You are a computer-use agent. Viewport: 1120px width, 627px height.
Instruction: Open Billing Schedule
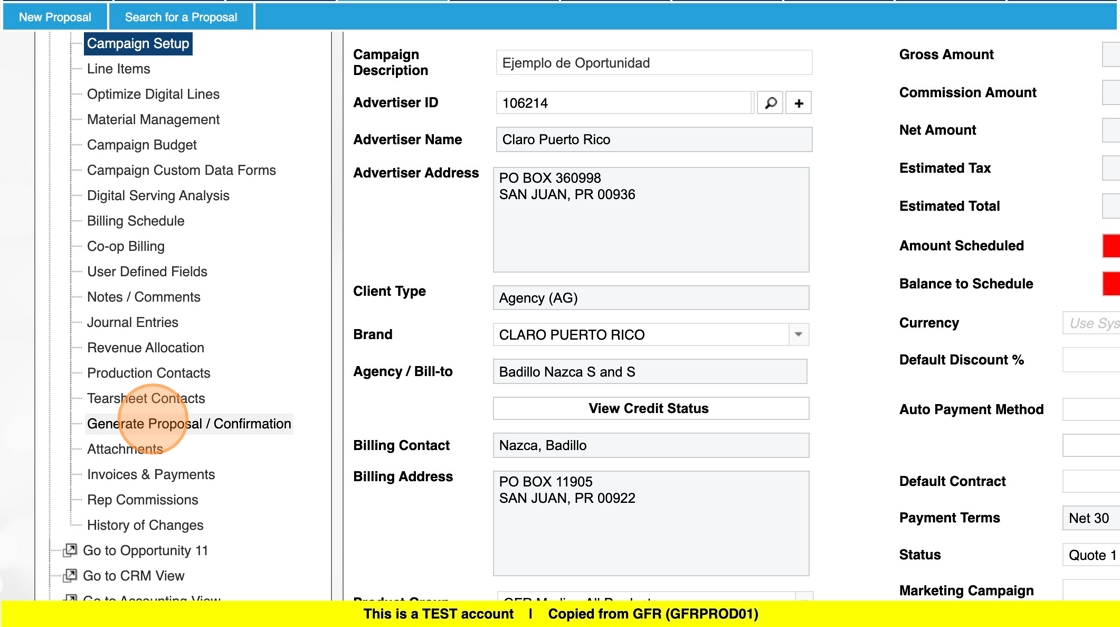(136, 221)
